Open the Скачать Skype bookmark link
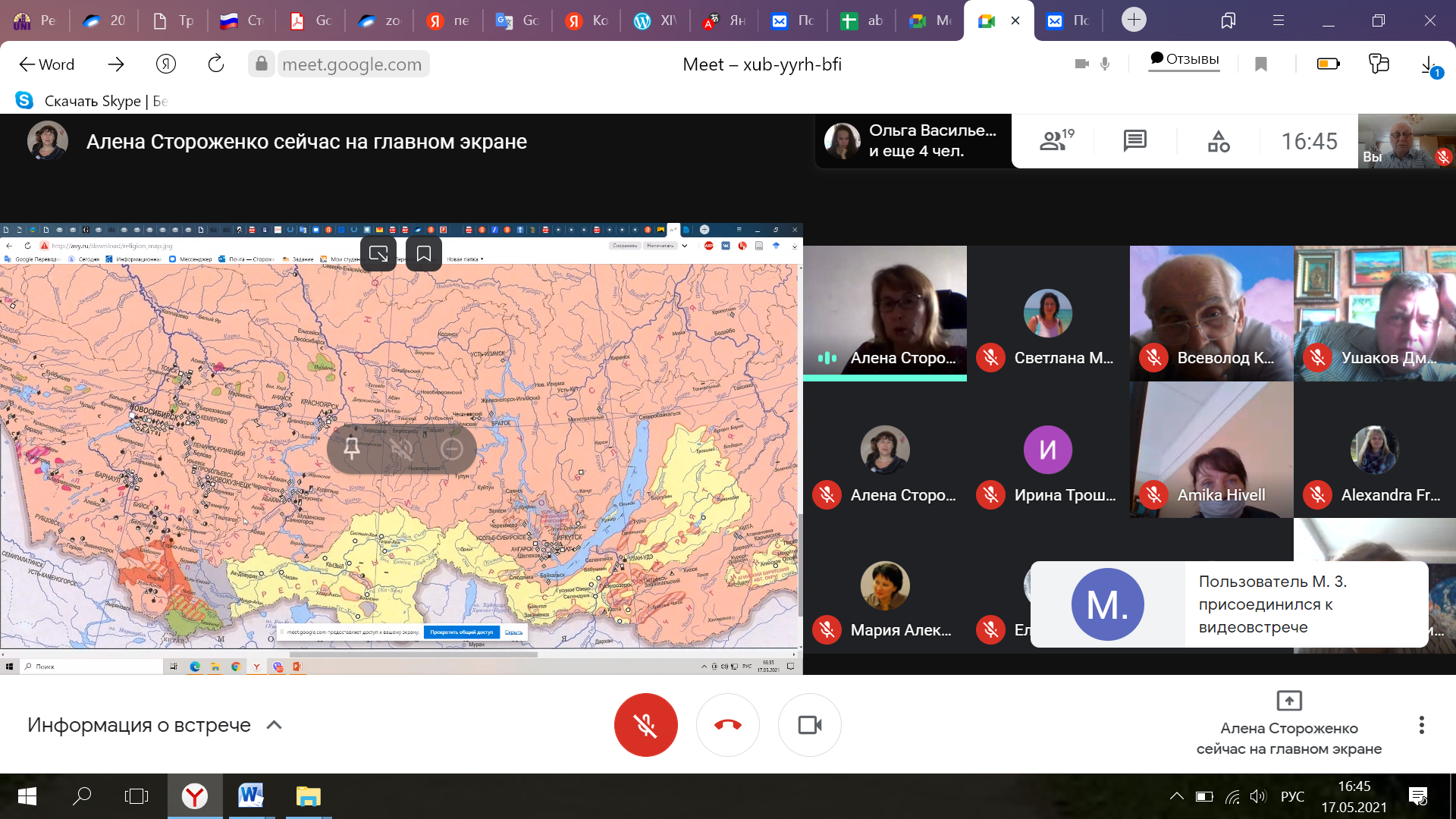 tap(93, 101)
